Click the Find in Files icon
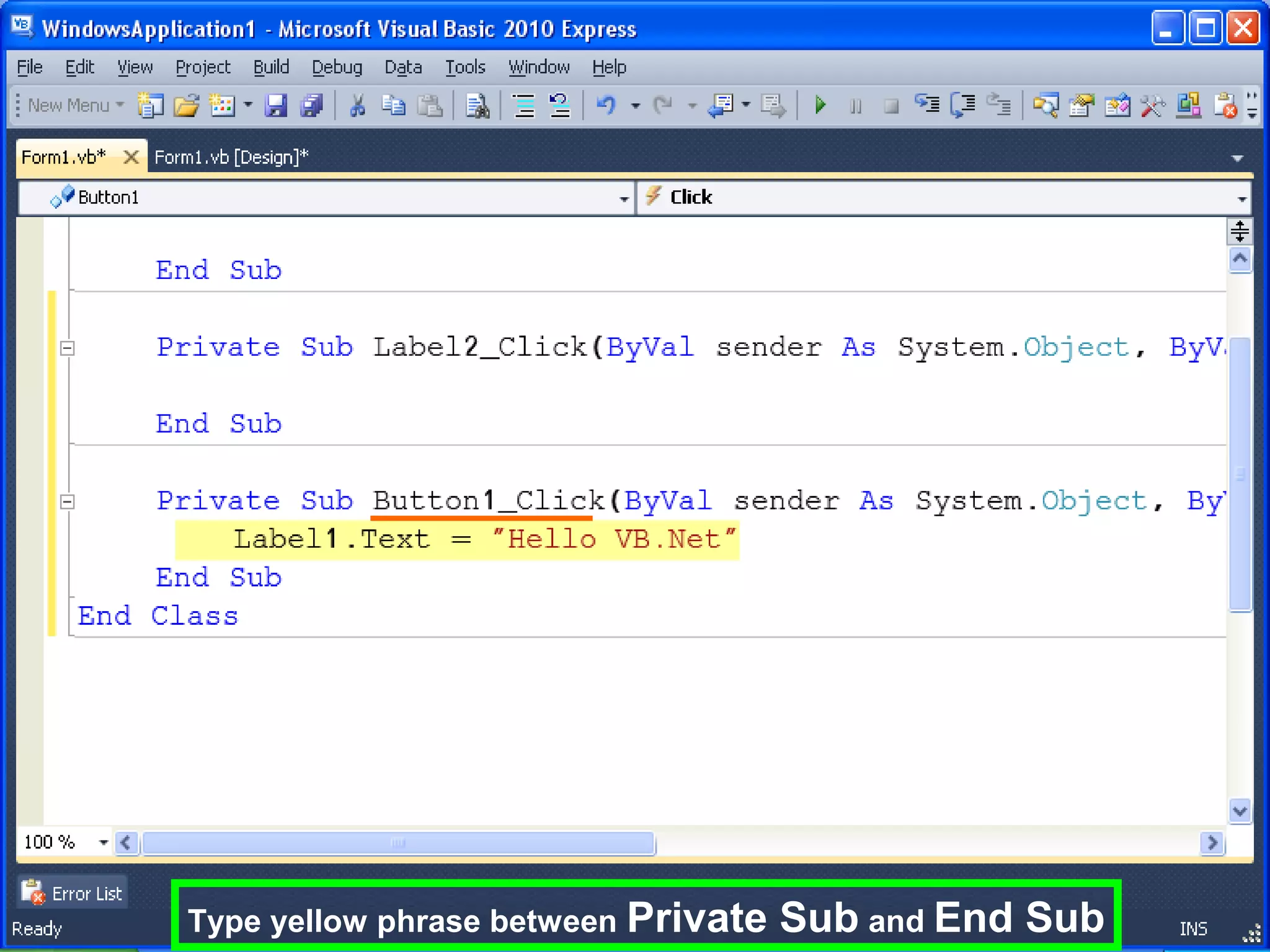1270x952 pixels. pyautogui.click(x=477, y=105)
